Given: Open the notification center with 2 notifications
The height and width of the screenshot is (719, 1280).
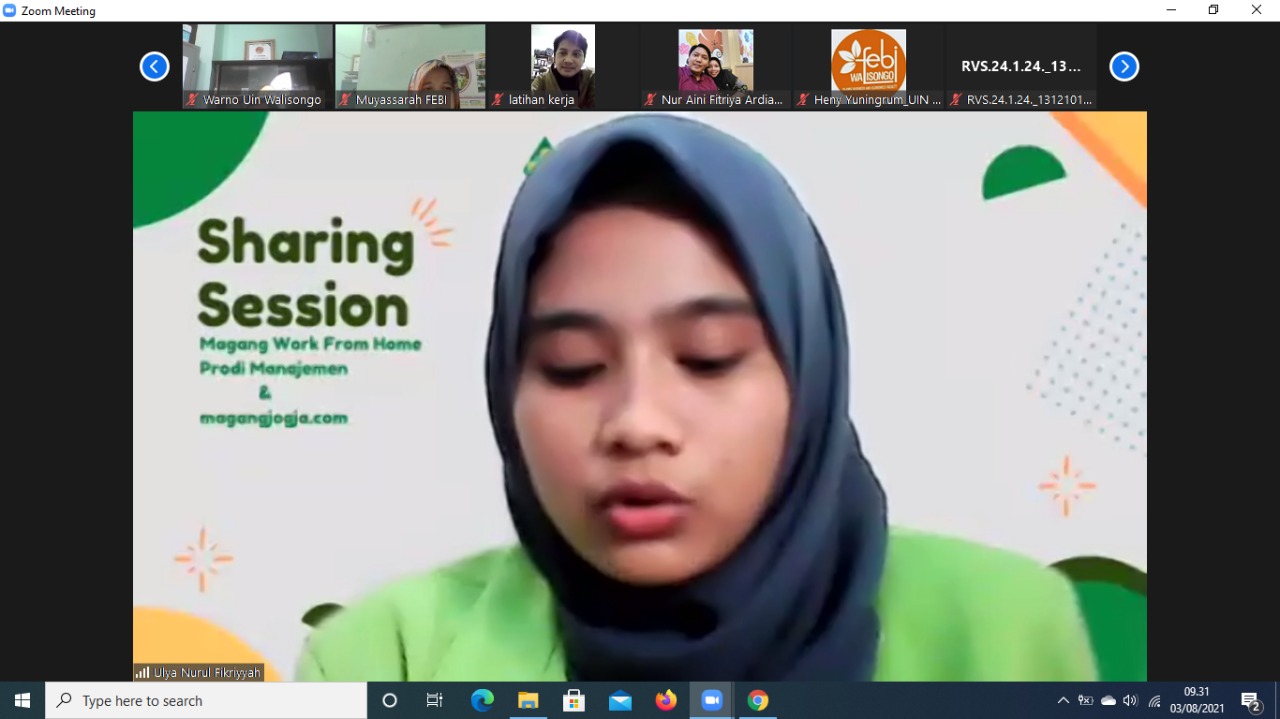Looking at the screenshot, I should (x=1251, y=700).
